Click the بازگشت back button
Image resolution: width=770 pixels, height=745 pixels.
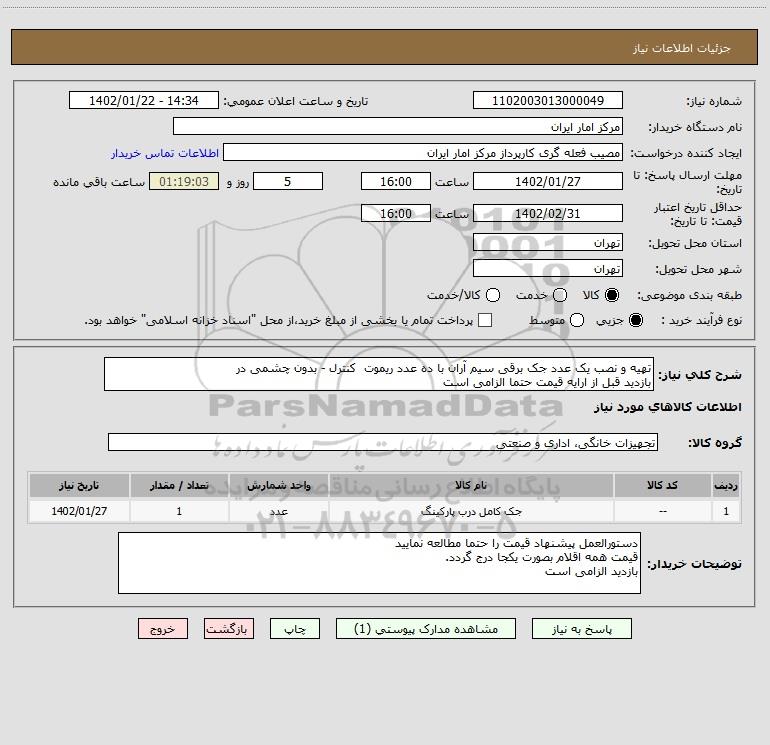click(x=229, y=629)
